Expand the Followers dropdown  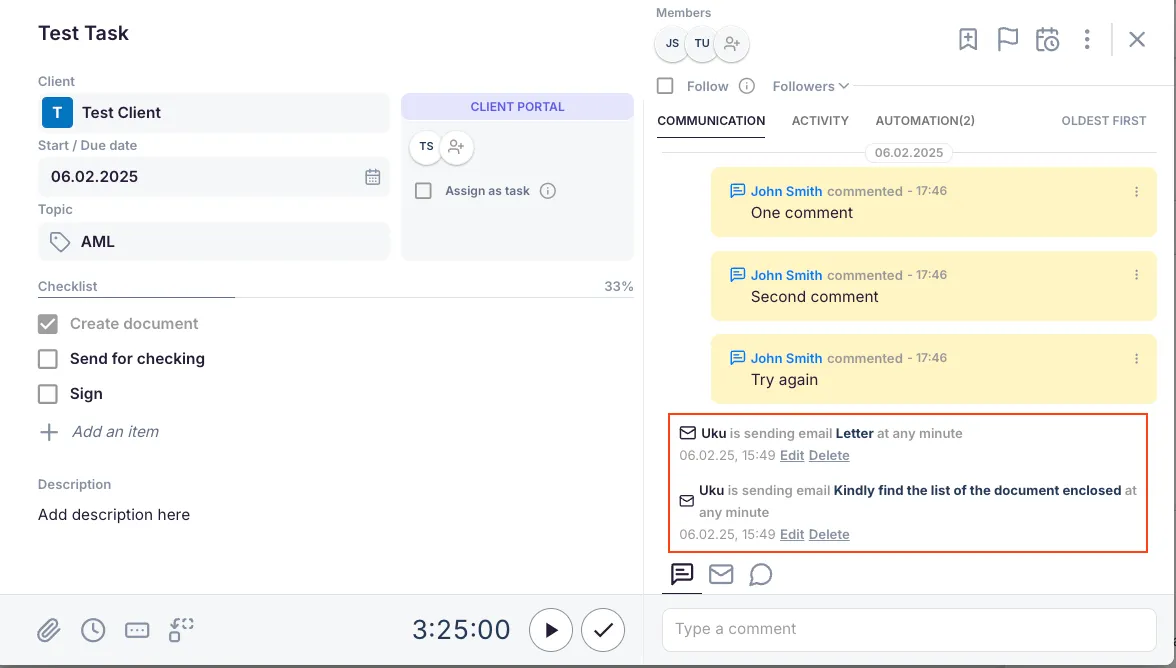click(810, 86)
